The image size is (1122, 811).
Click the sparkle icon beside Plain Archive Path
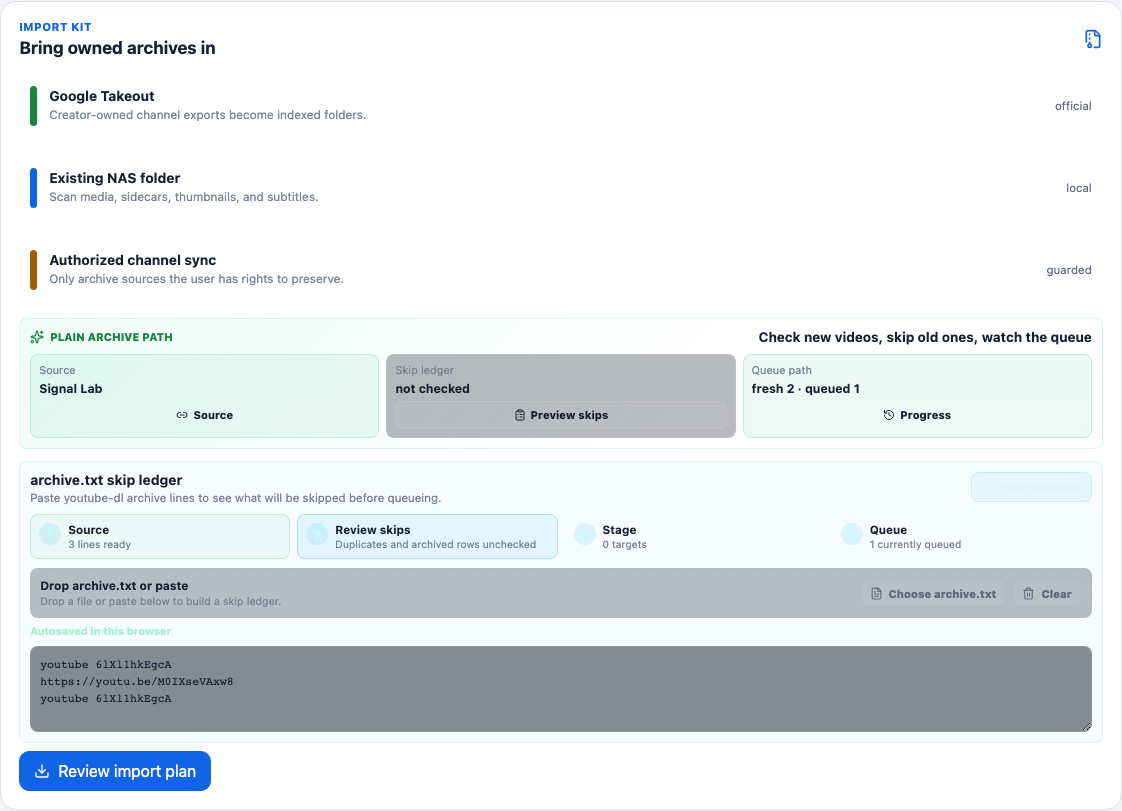coord(37,337)
